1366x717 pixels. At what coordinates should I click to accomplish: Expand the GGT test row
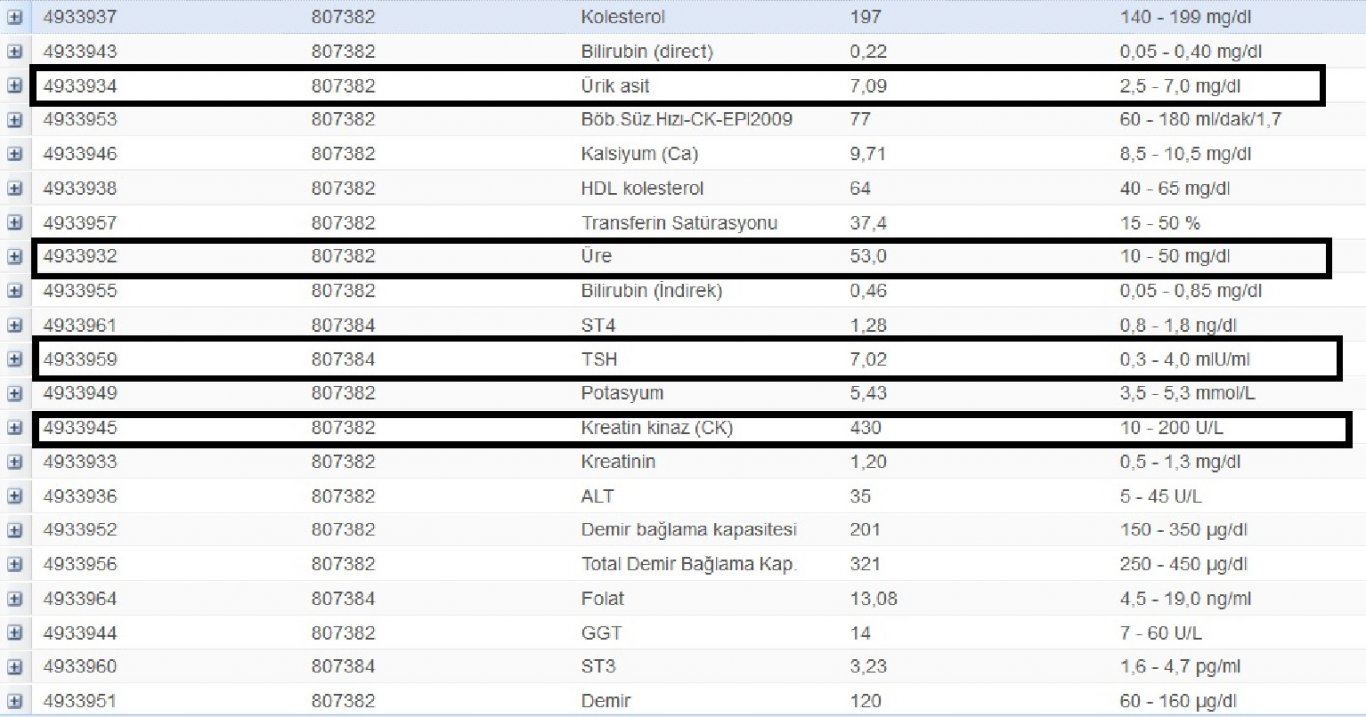pyautogui.click(x=14, y=633)
